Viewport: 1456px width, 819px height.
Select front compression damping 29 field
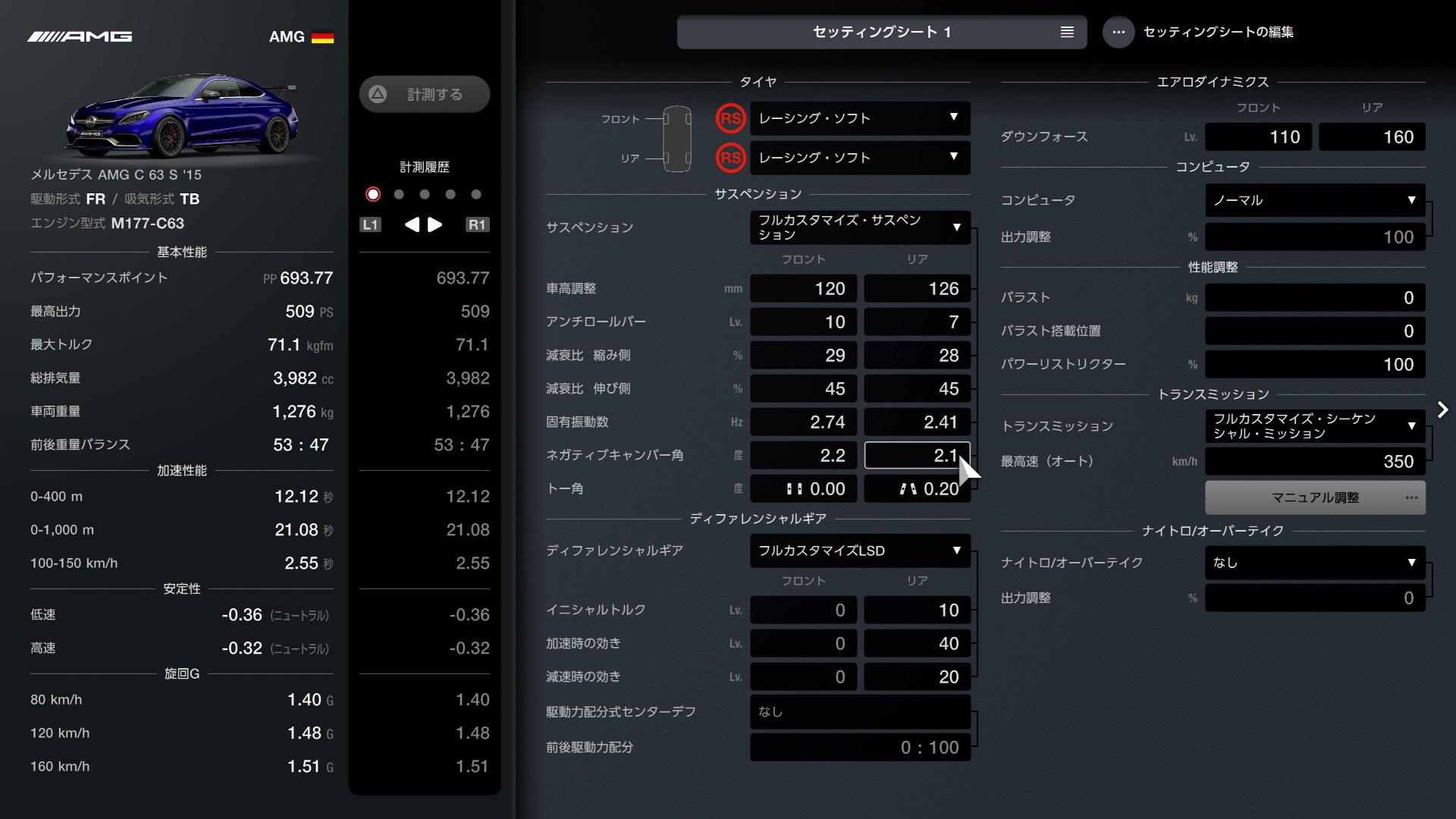point(804,356)
